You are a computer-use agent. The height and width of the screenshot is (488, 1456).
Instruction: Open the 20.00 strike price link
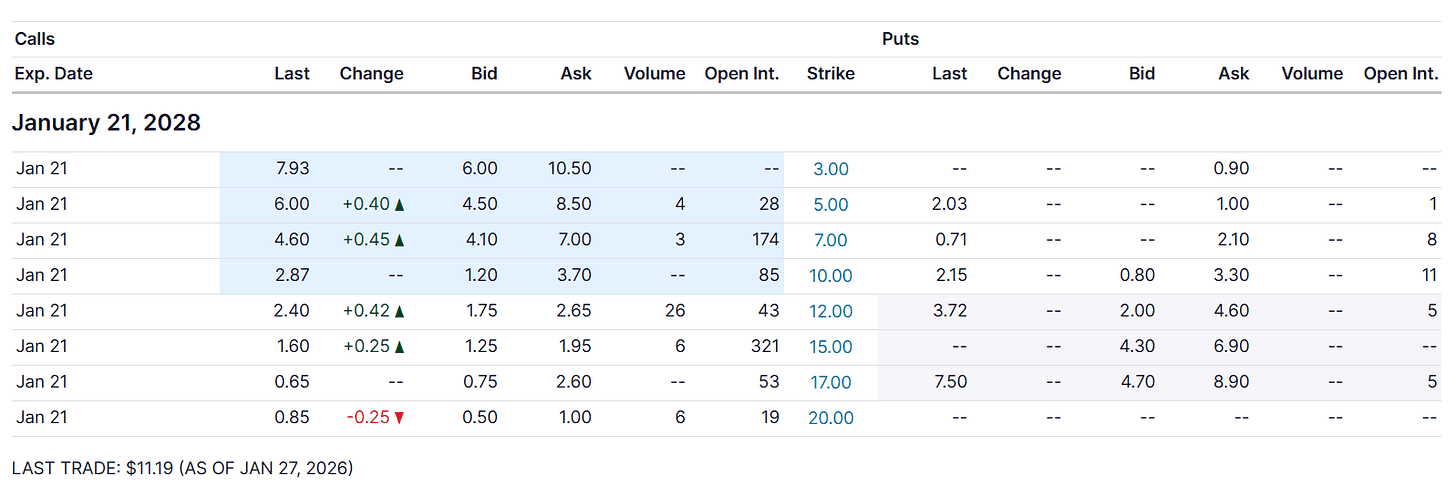(x=831, y=418)
